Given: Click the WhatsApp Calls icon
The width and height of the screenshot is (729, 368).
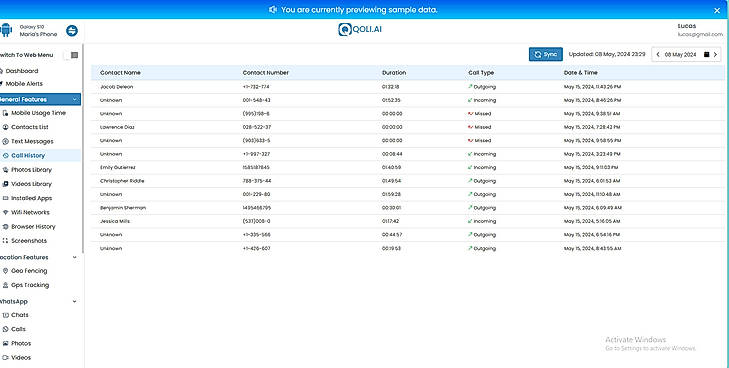Looking at the screenshot, I should [x=6, y=329].
